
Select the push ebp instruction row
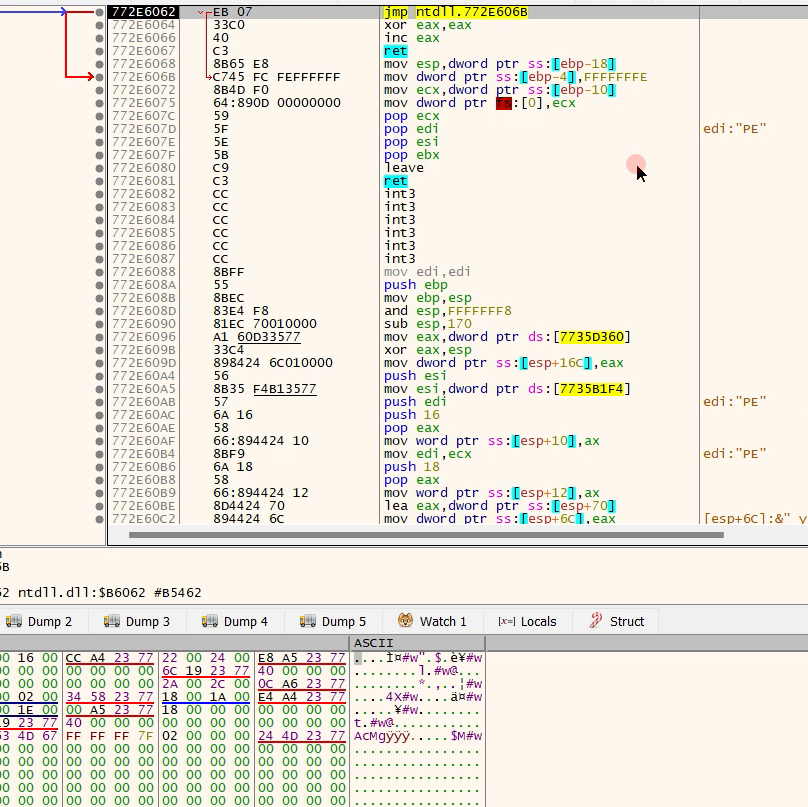click(411, 285)
